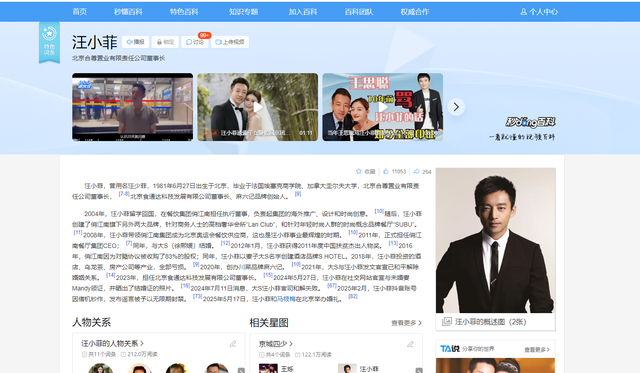Screen dimensions: 640x373
Task: Open the 权威合作 nav item
Action: 415,12
